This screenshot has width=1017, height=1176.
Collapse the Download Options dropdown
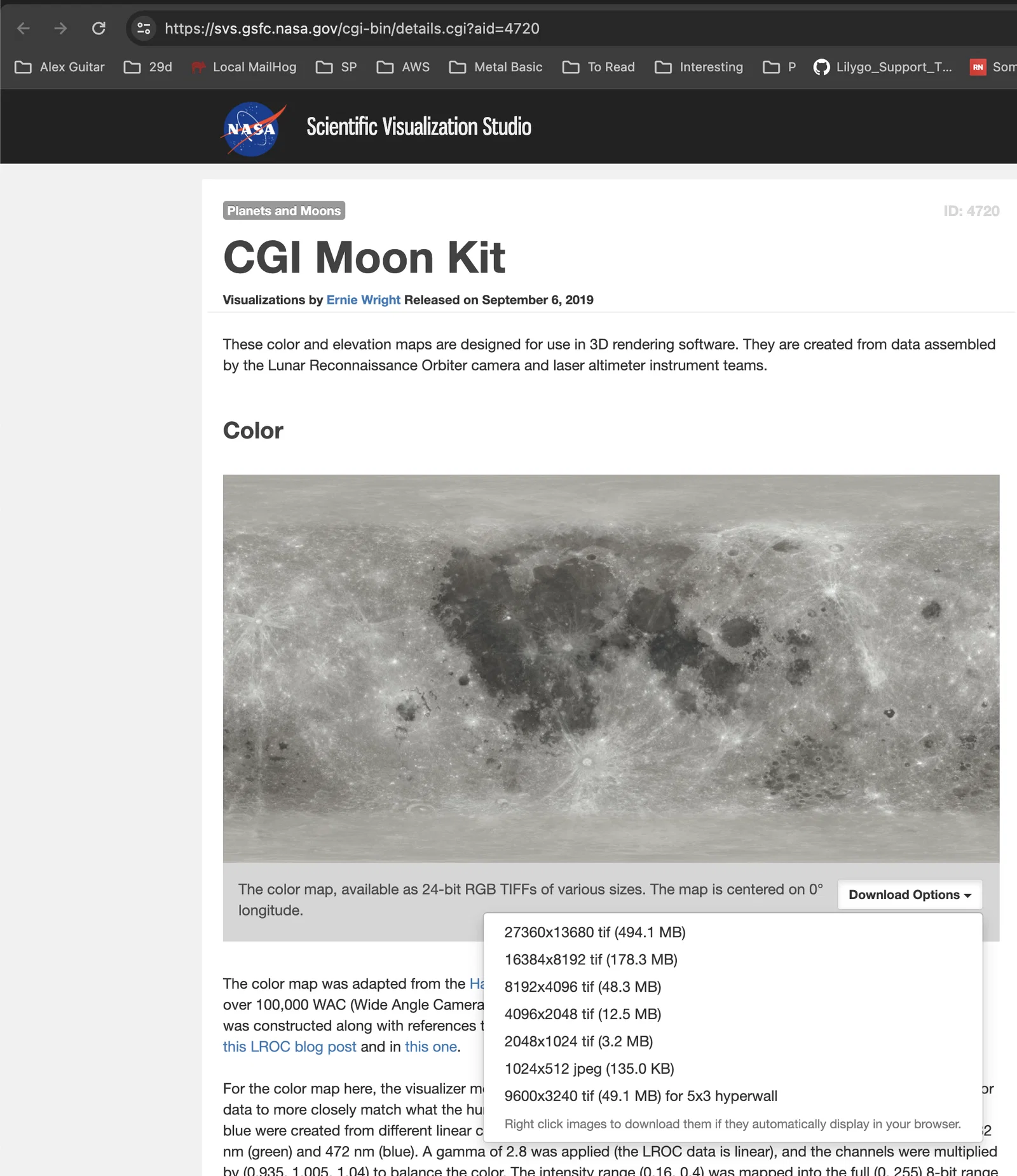pyautogui.click(x=910, y=895)
